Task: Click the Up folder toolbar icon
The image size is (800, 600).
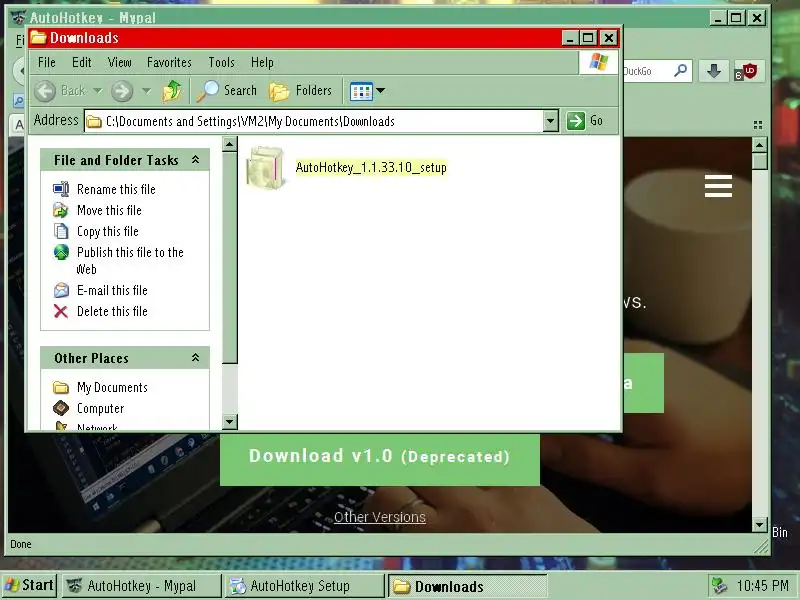Action: point(172,91)
